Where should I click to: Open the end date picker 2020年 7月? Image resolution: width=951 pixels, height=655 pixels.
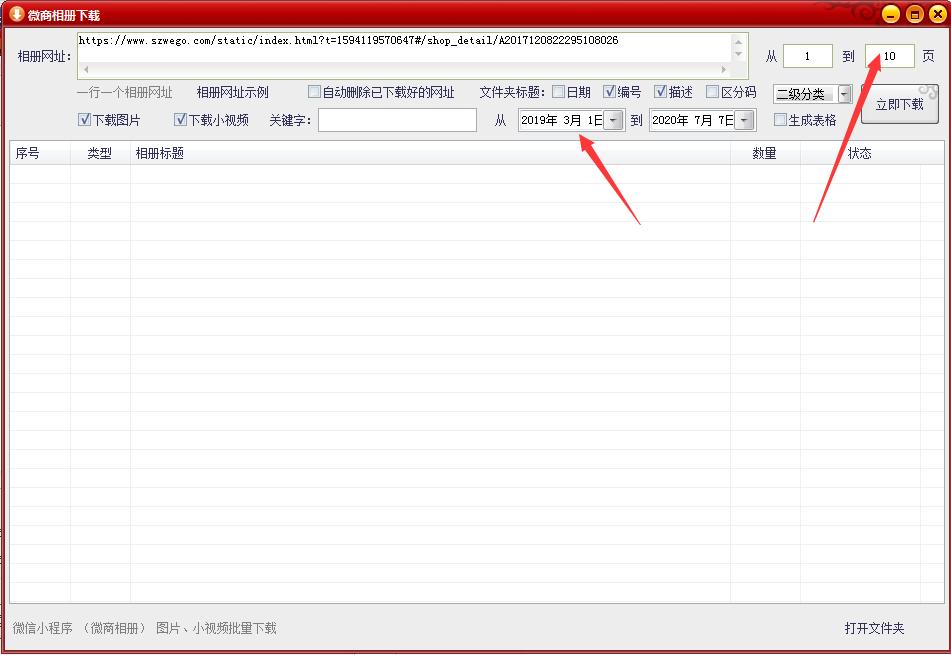click(x=744, y=120)
